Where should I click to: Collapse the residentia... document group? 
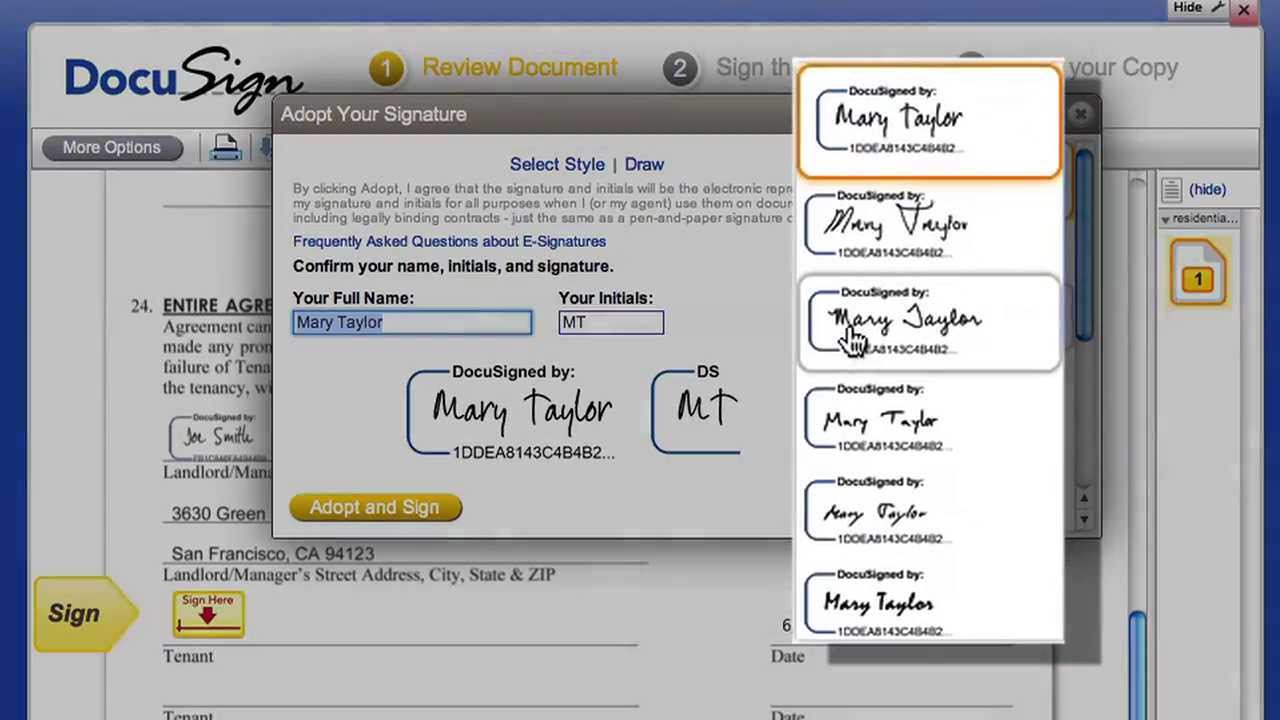[1165, 218]
